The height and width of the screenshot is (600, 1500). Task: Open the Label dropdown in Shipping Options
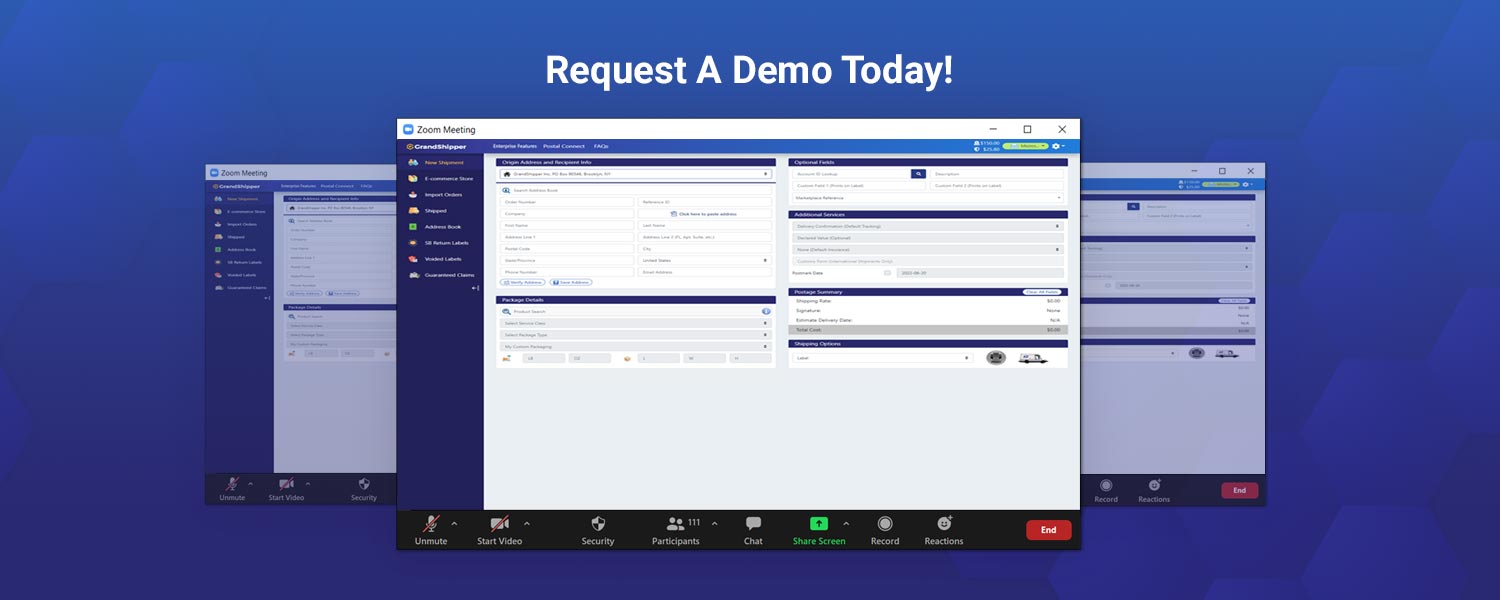click(x=882, y=358)
